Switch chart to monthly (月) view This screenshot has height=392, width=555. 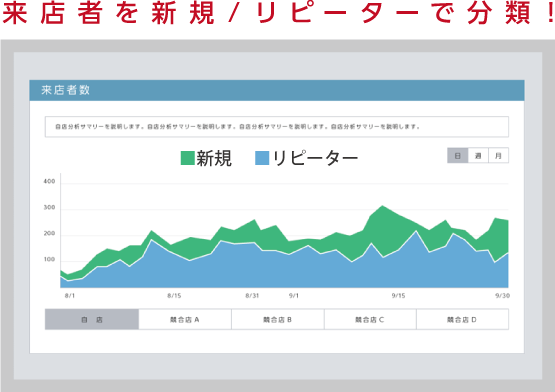(x=498, y=155)
